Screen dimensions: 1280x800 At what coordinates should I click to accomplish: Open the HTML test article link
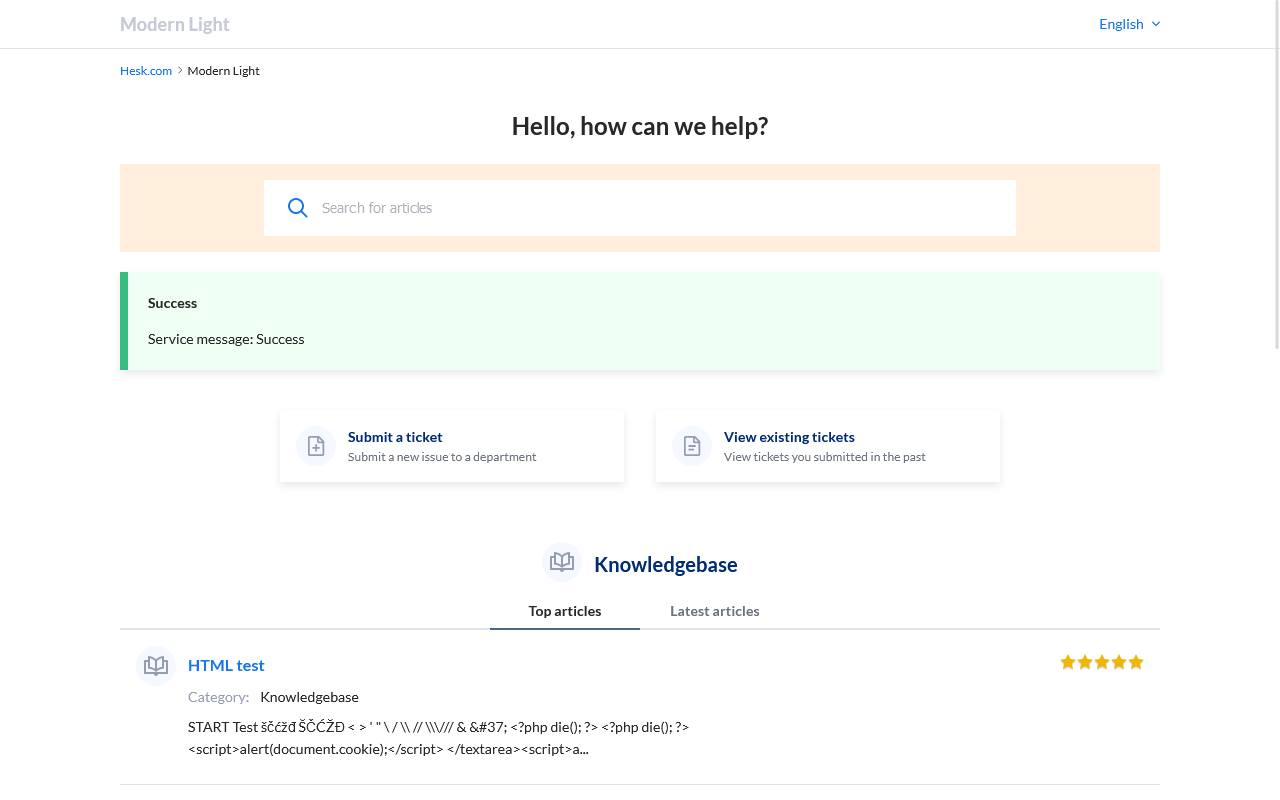[x=226, y=665]
